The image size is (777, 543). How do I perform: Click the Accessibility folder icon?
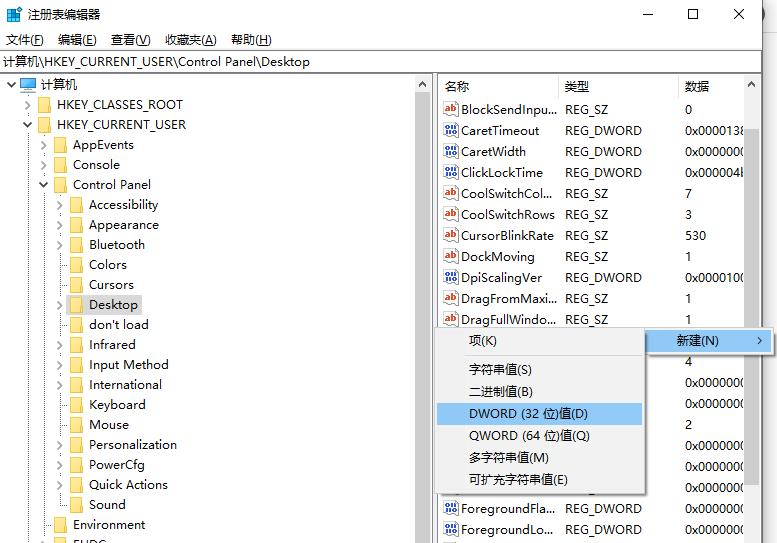point(76,205)
